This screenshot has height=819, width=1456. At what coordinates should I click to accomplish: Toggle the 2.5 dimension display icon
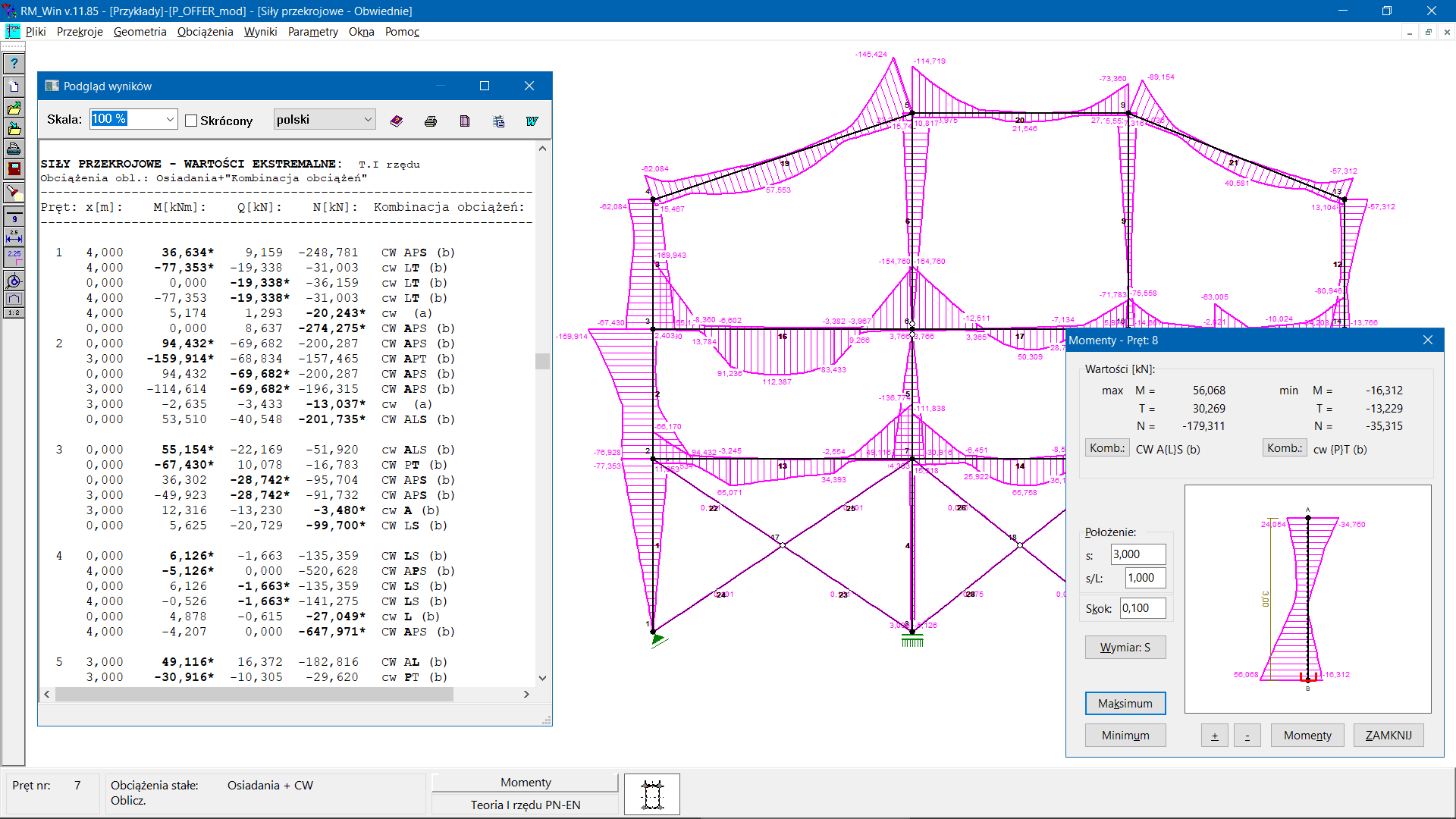pos(14,237)
